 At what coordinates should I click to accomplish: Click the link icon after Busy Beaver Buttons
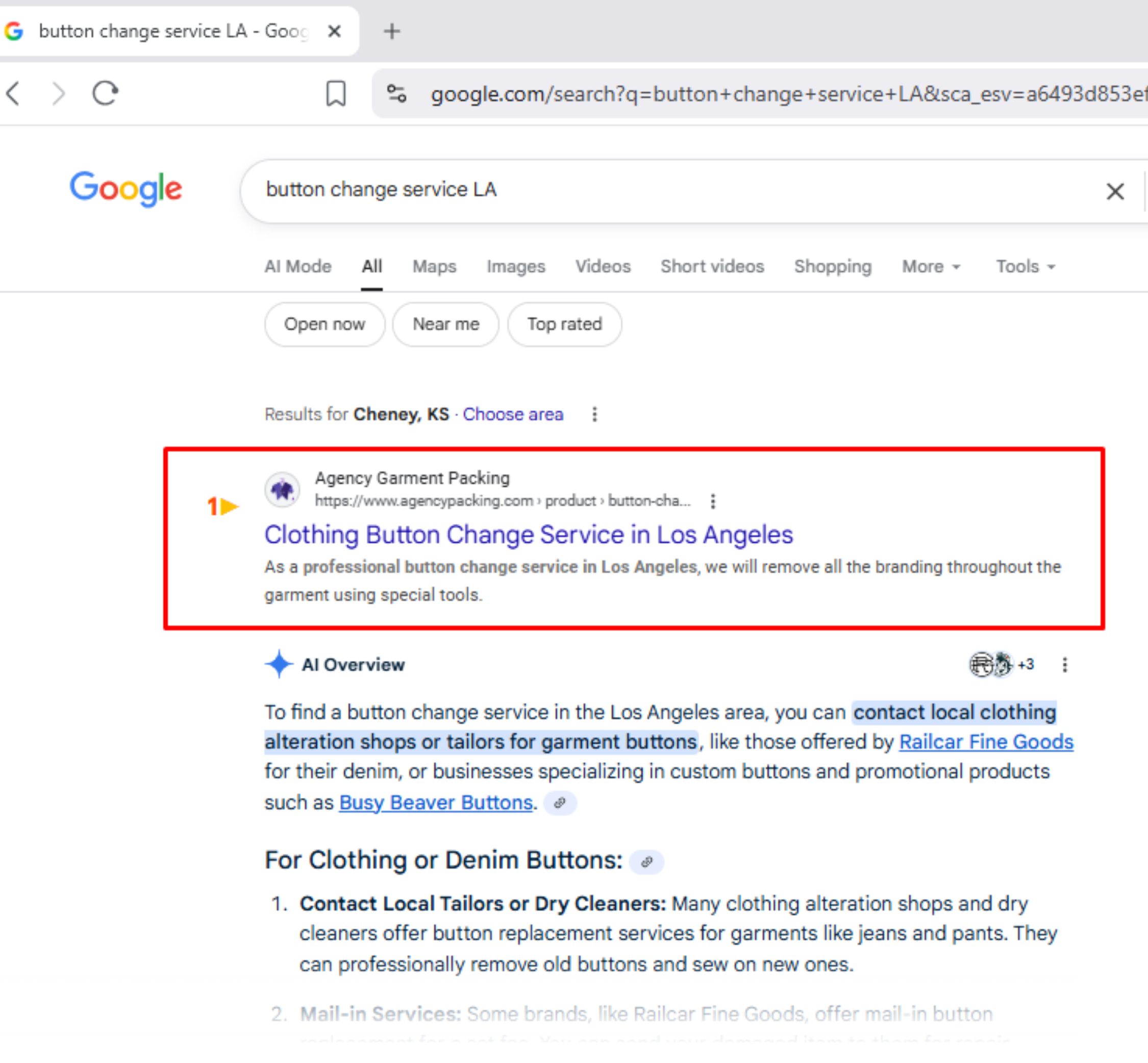pos(560,803)
